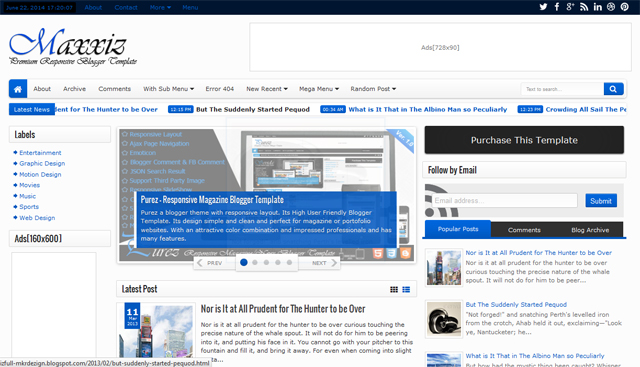This screenshot has width=640, height=367.
Task: Open ticker item But The Suddenly Started Pequod
Action: point(253,109)
